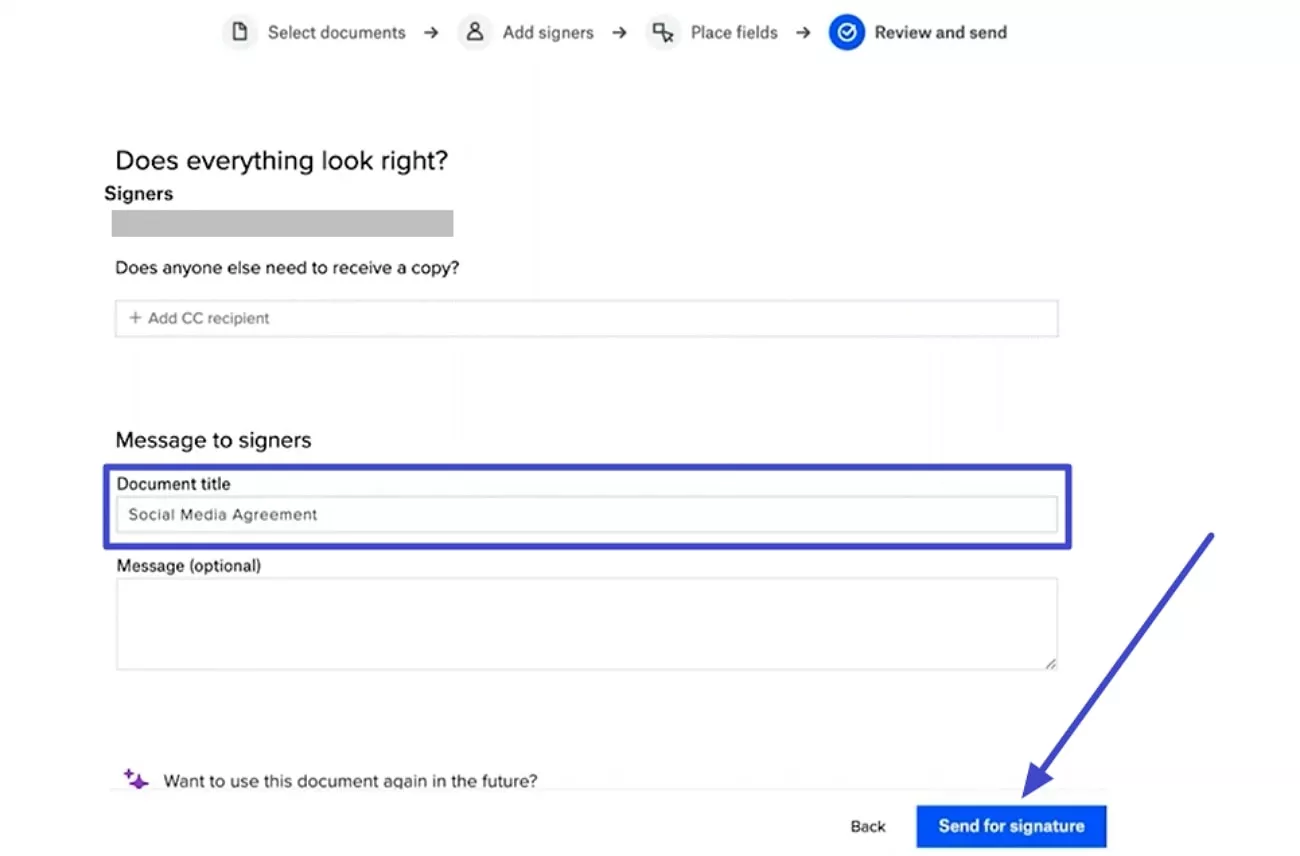Click the Review and send checkmark icon
Screen dimensions: 1300x856
(846, 32)
